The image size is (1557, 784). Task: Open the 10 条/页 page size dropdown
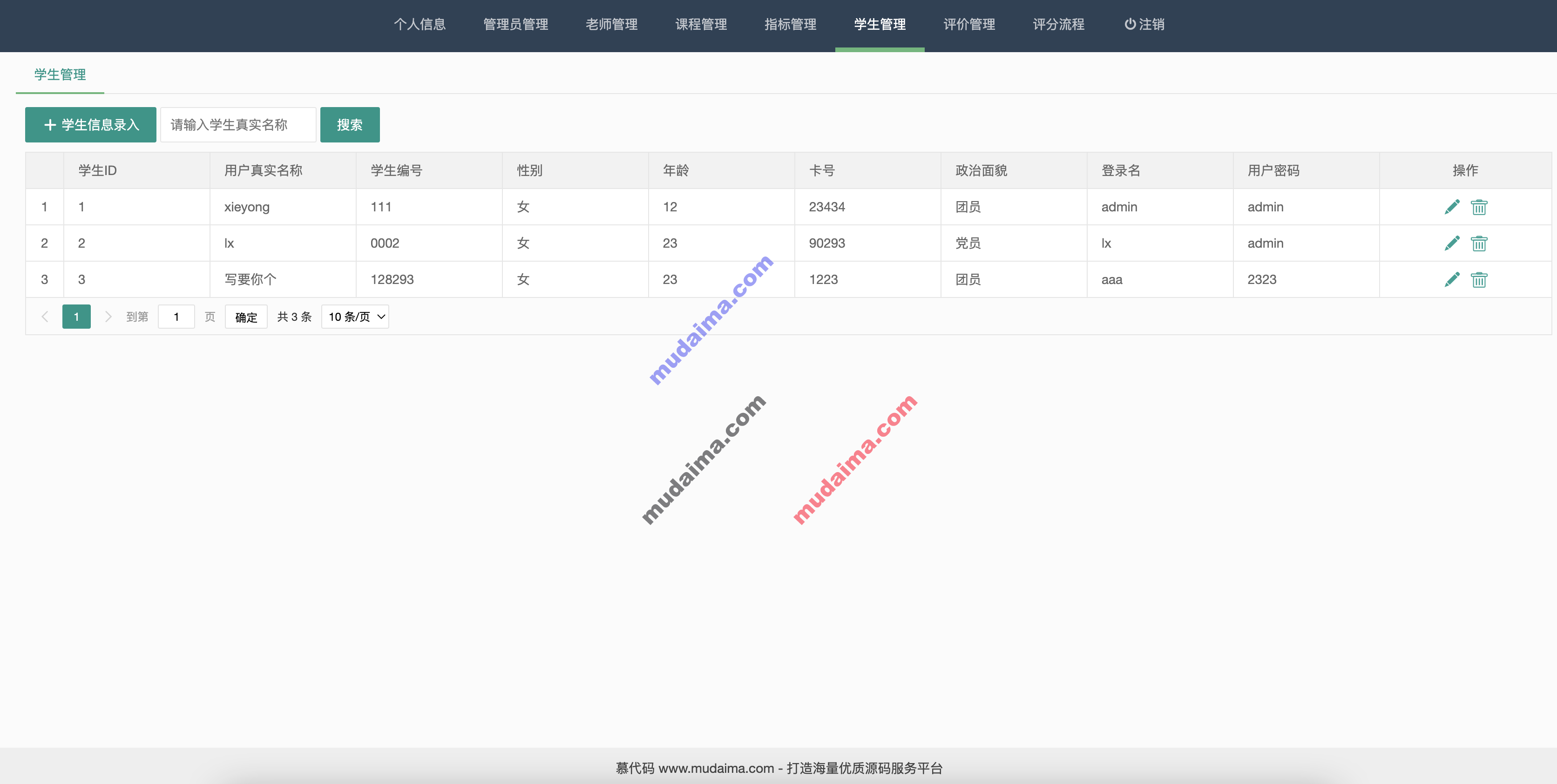click(x=355, y=317)
